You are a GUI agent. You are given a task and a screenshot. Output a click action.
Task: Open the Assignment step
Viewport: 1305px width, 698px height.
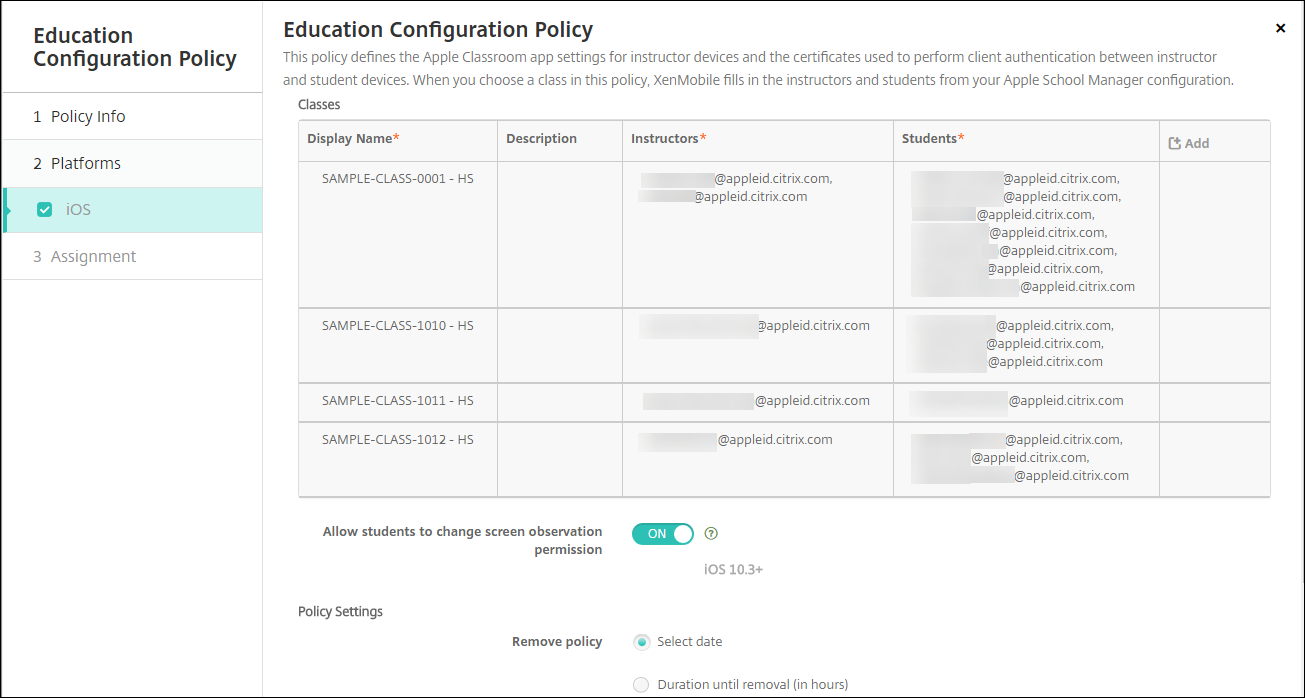click(93, 257)
